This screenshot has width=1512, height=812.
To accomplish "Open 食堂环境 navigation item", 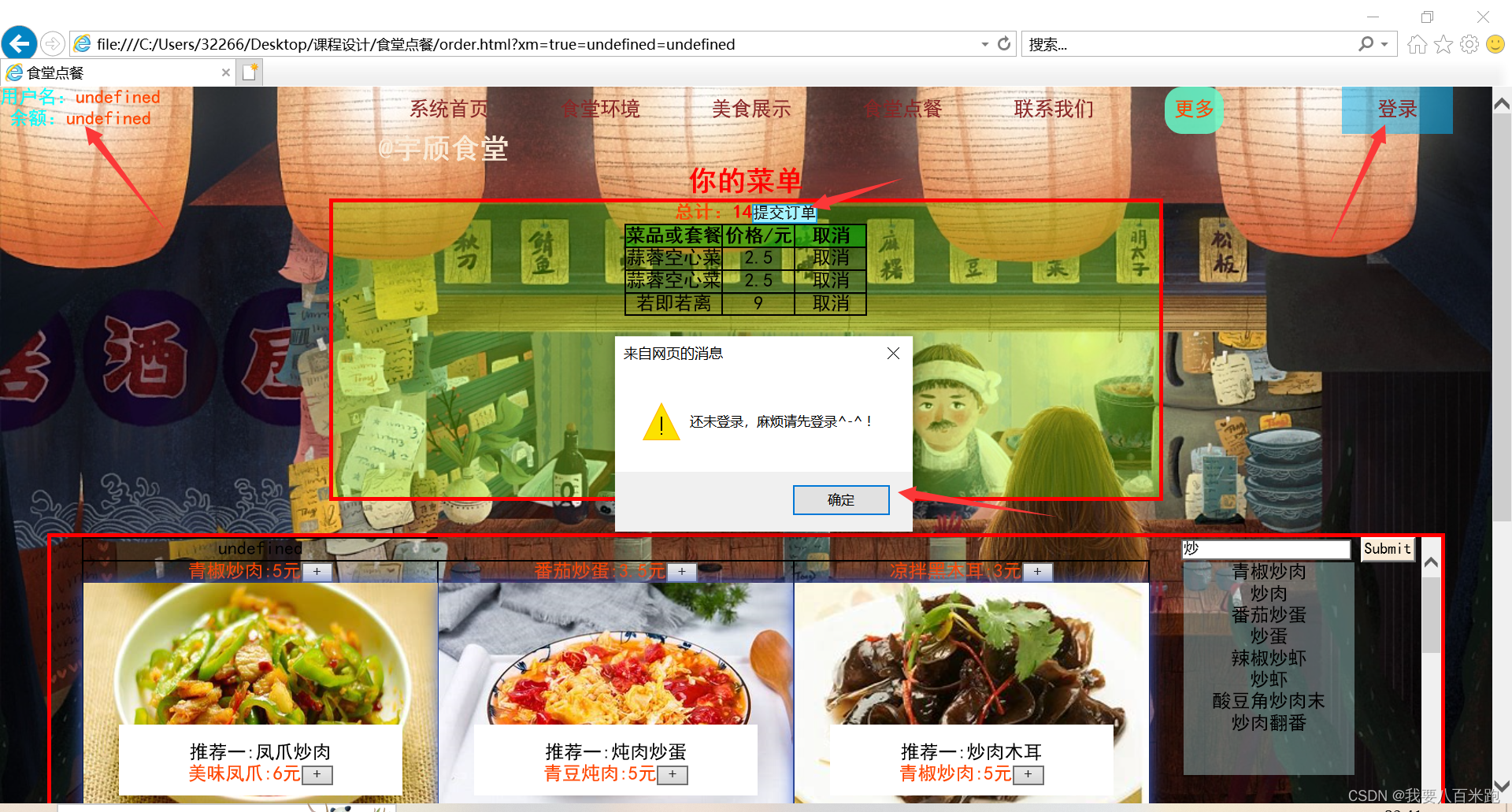I will point(600,109).
